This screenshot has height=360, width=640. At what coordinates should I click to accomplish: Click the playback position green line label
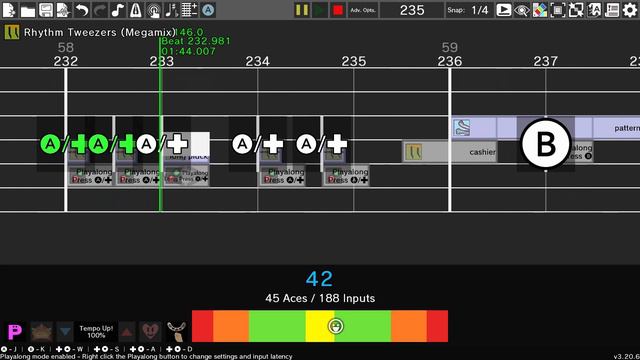tap(196, 41)
